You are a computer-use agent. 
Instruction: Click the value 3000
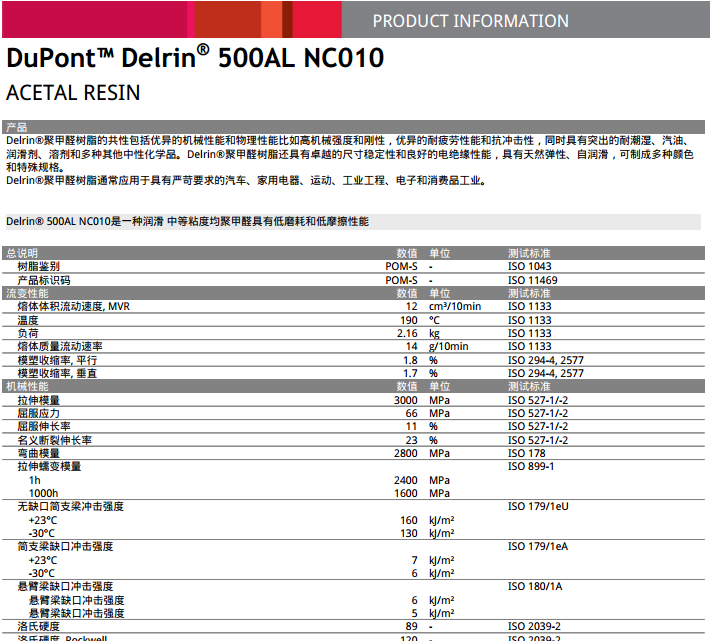[406, 400]
